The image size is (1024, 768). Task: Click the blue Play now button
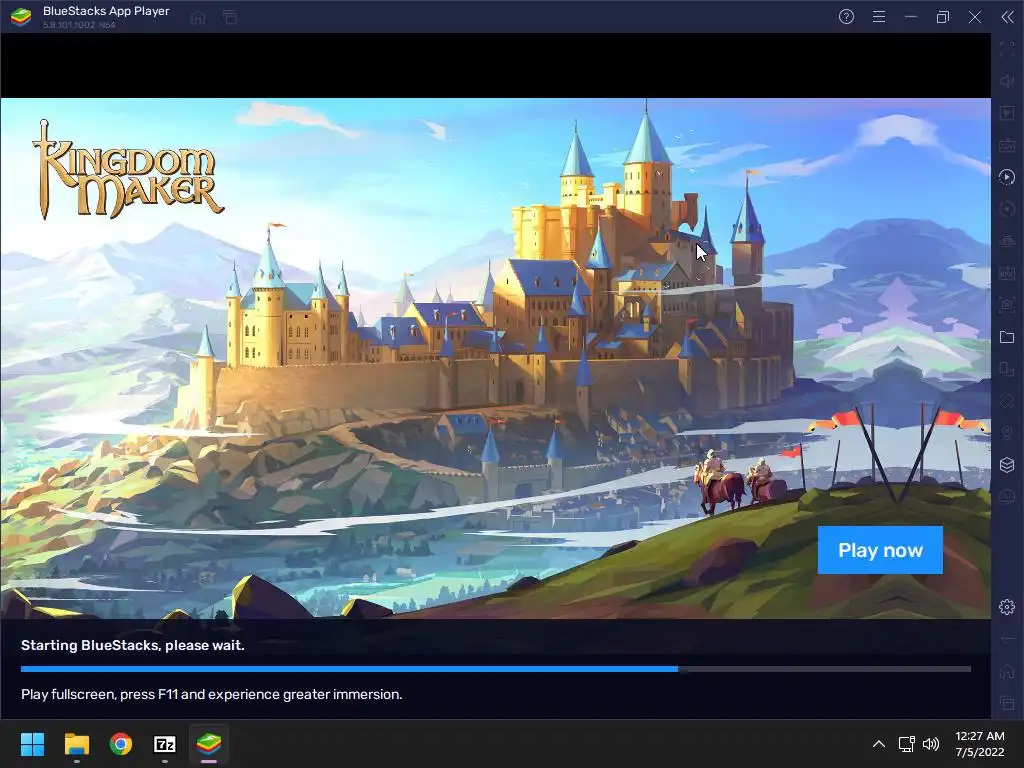(x=880, y=550)
